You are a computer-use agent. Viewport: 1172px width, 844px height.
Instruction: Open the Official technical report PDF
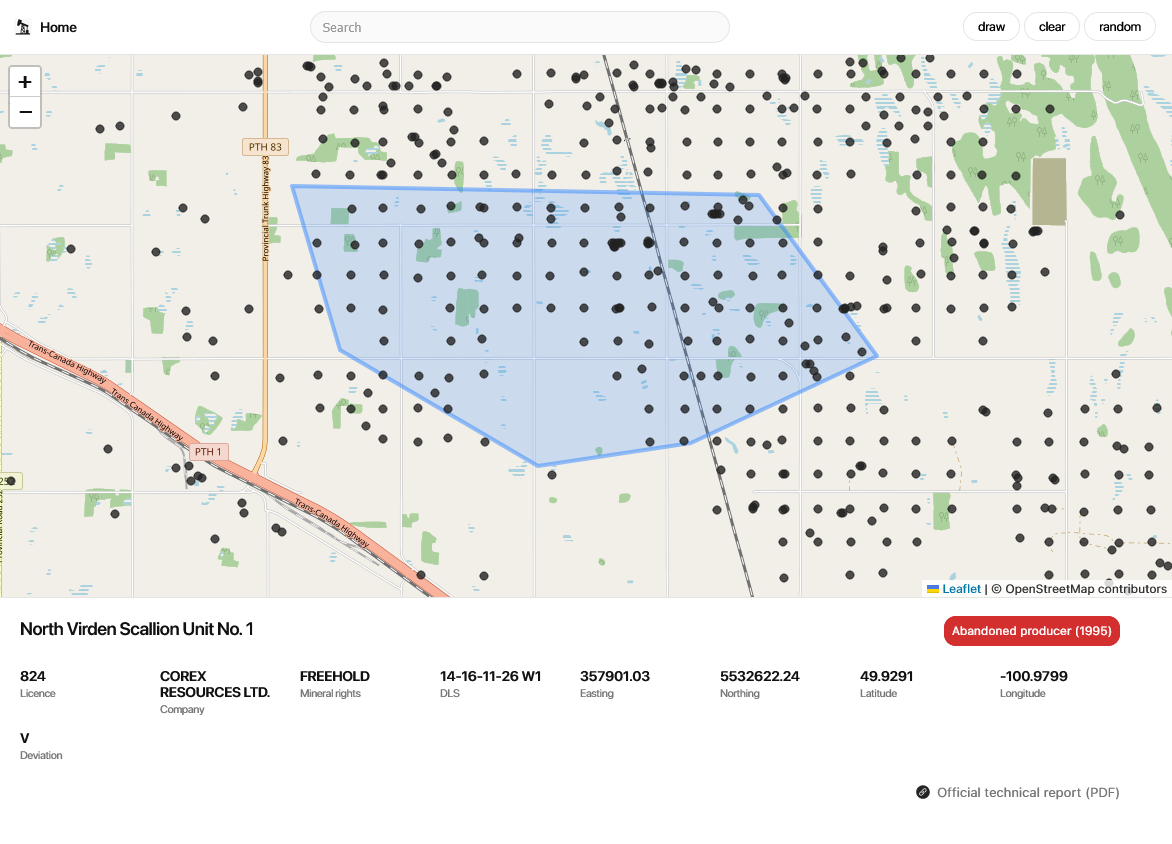1027,792
